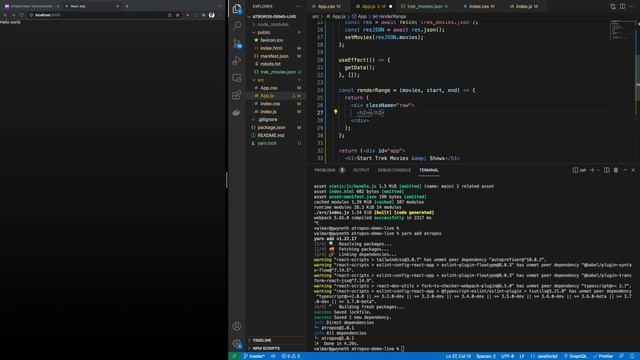This screenshot has height=360, width=640.
Task: Click the Prettier status bar item
Action: tap(603, 356)
